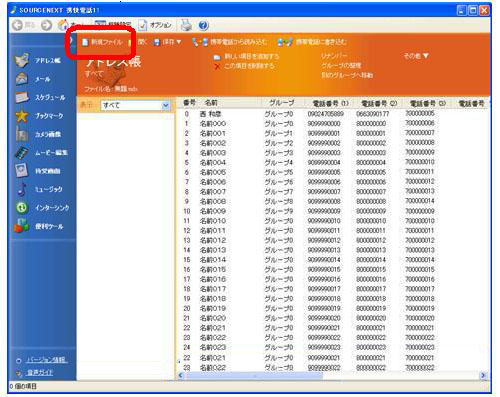Click the printer icon in toolbar
Screen dimensions: 500x397
(186, 25)
